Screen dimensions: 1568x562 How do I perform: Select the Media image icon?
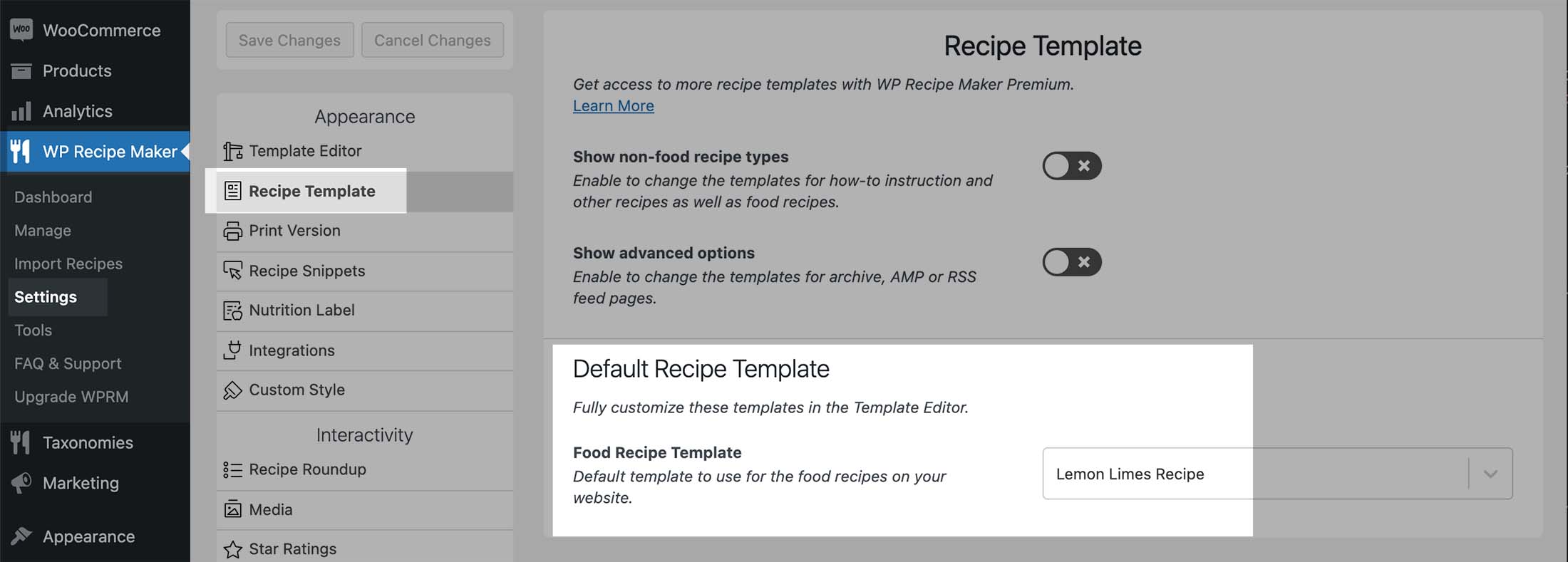tap(232, 509)
